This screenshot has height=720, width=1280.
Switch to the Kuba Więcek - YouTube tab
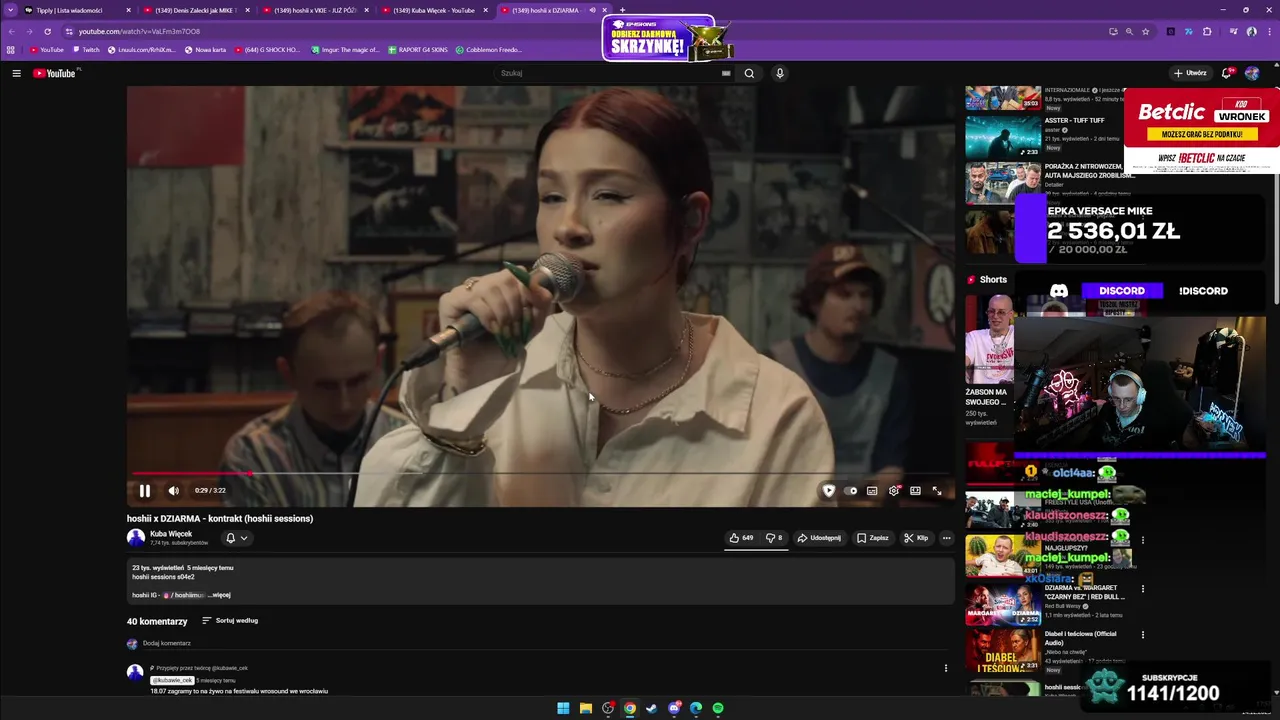pyautogui.click(x=434, y=10)
